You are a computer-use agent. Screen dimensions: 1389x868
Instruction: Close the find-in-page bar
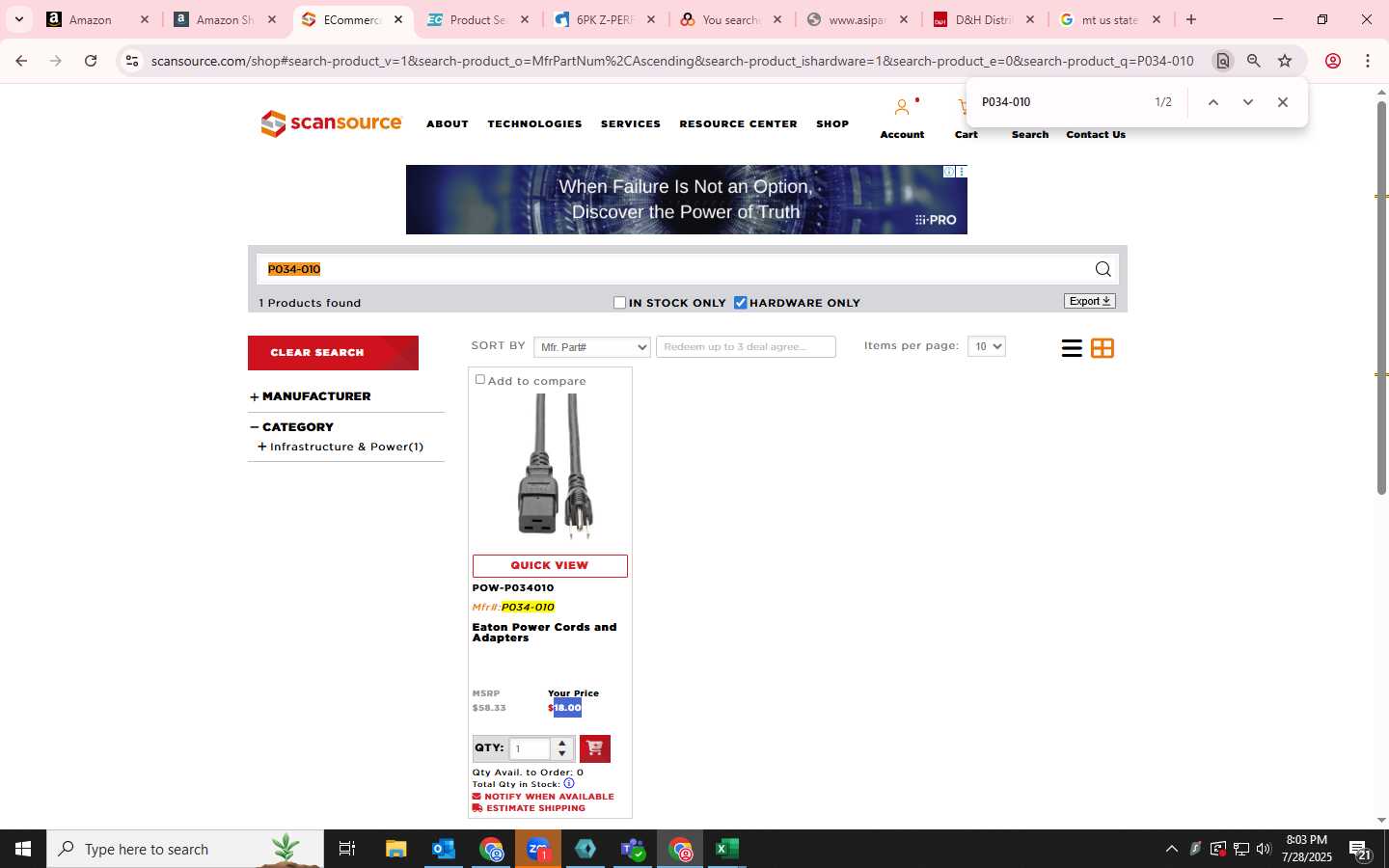coord(1282,102)
